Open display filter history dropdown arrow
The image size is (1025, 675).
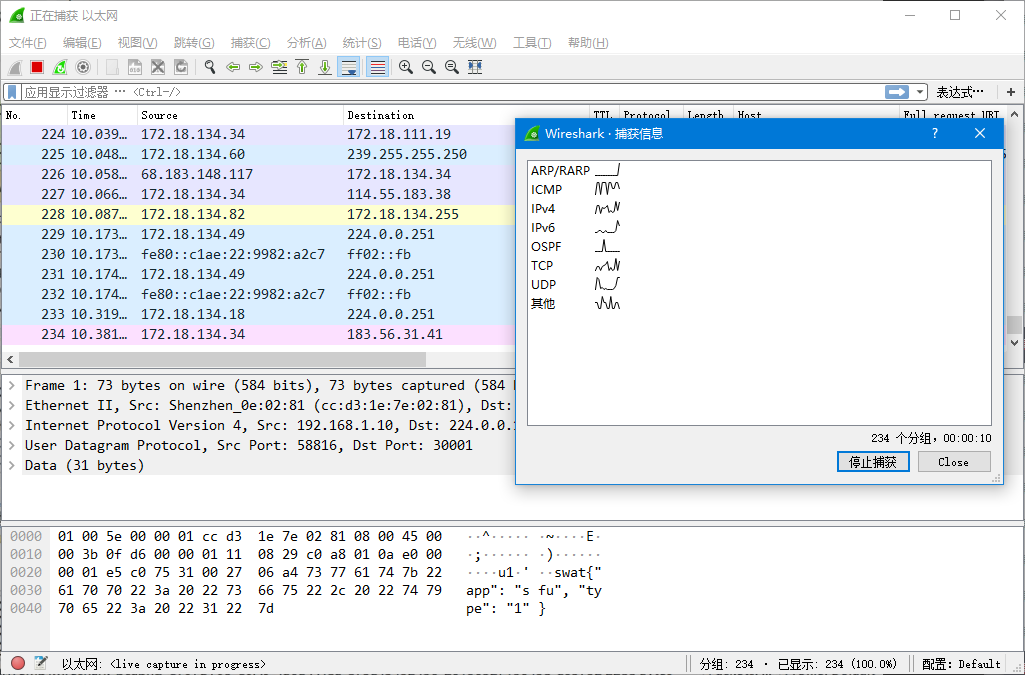[920, 92]
